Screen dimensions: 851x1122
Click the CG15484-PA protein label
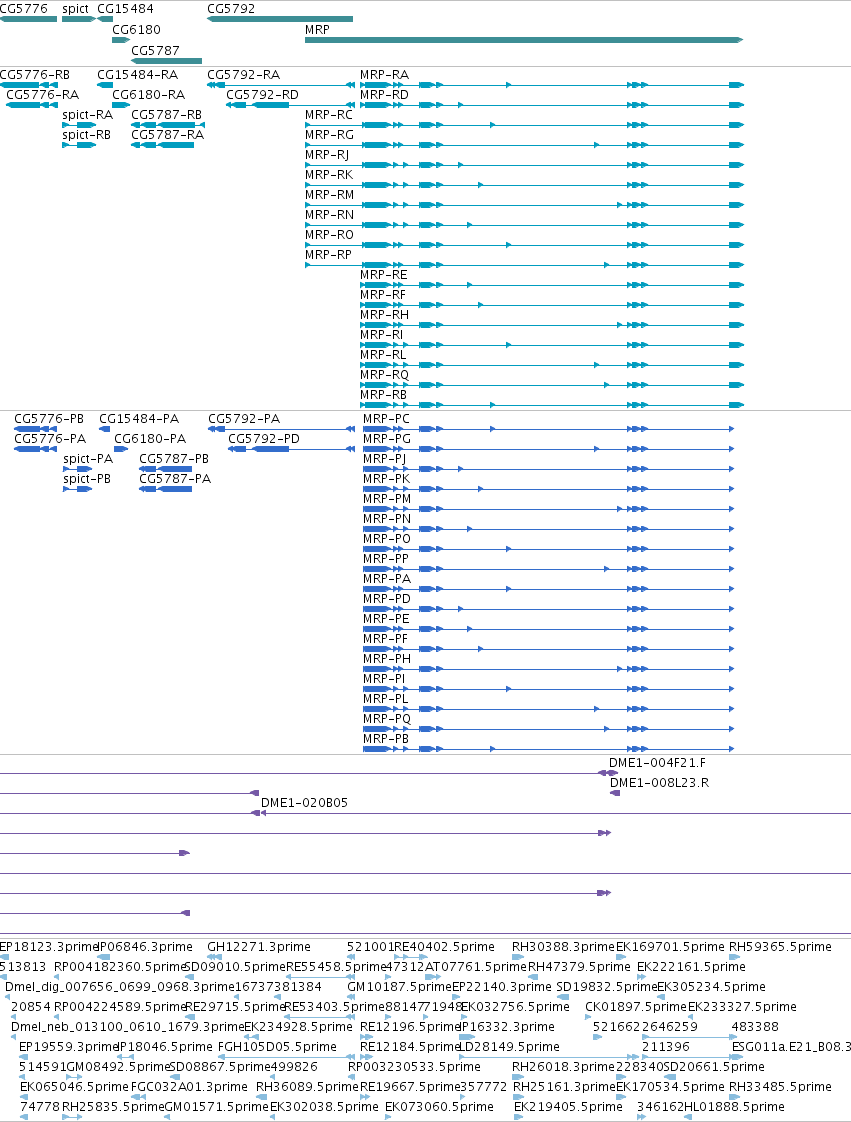139,419
